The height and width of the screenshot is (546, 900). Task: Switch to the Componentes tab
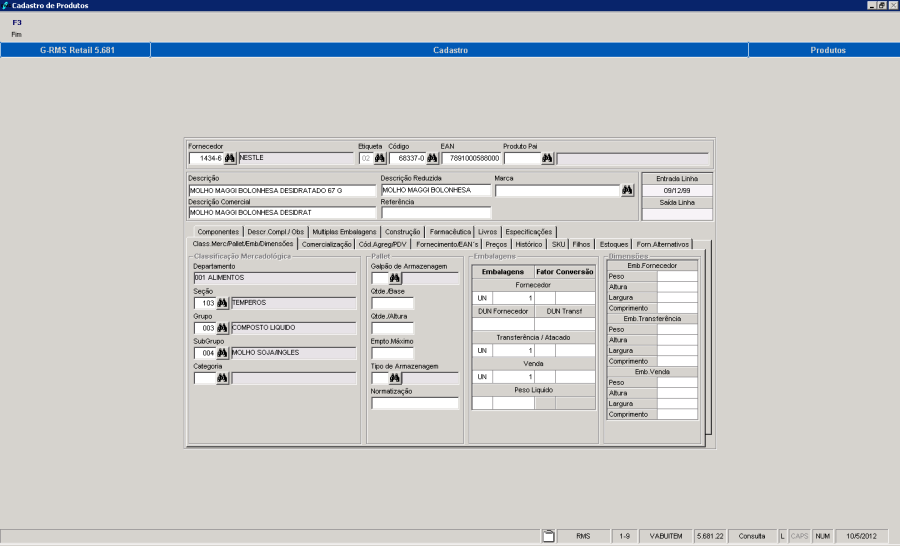pos(218,232)
